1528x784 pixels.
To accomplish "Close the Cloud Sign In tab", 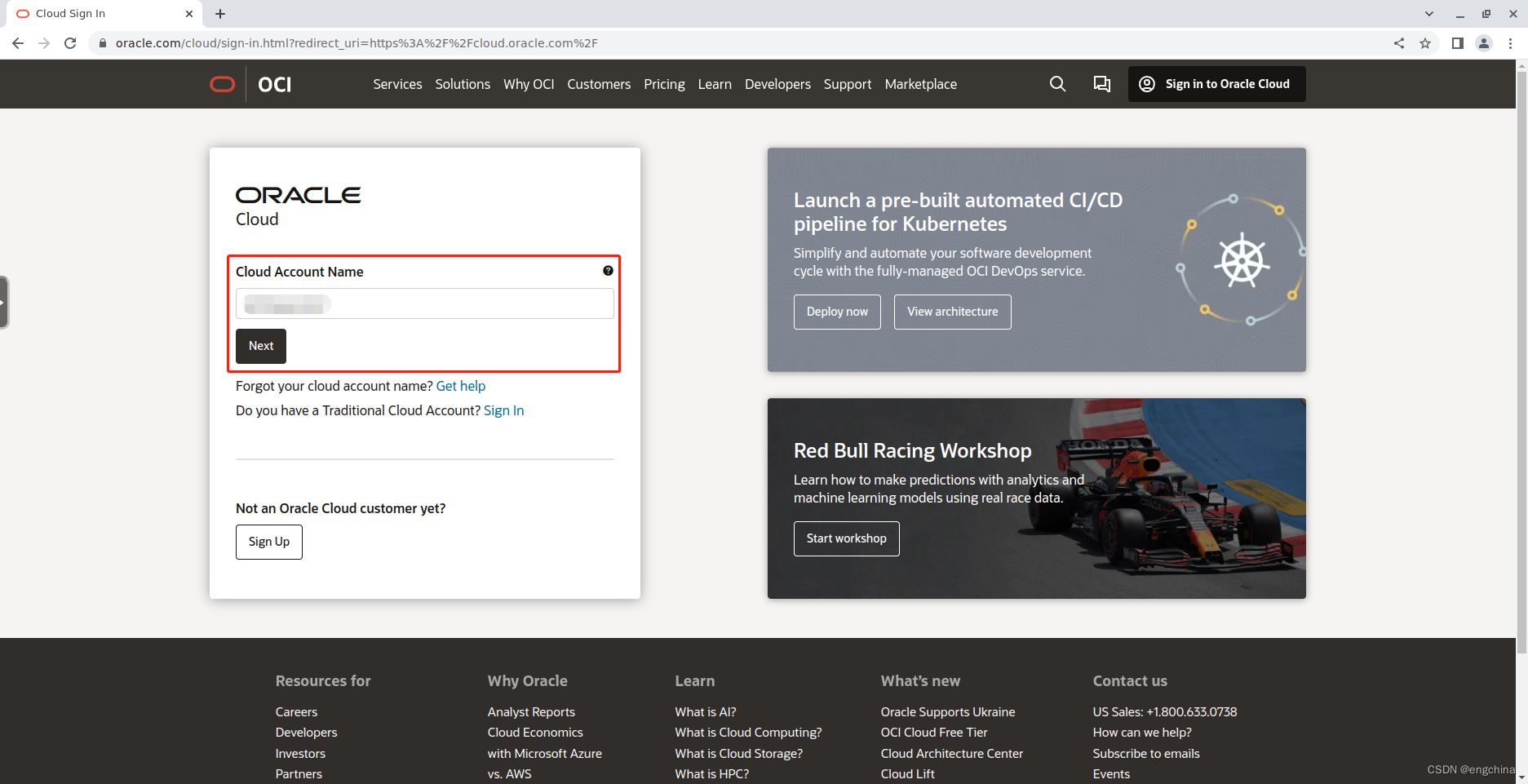I will click(x=189, y=14).
